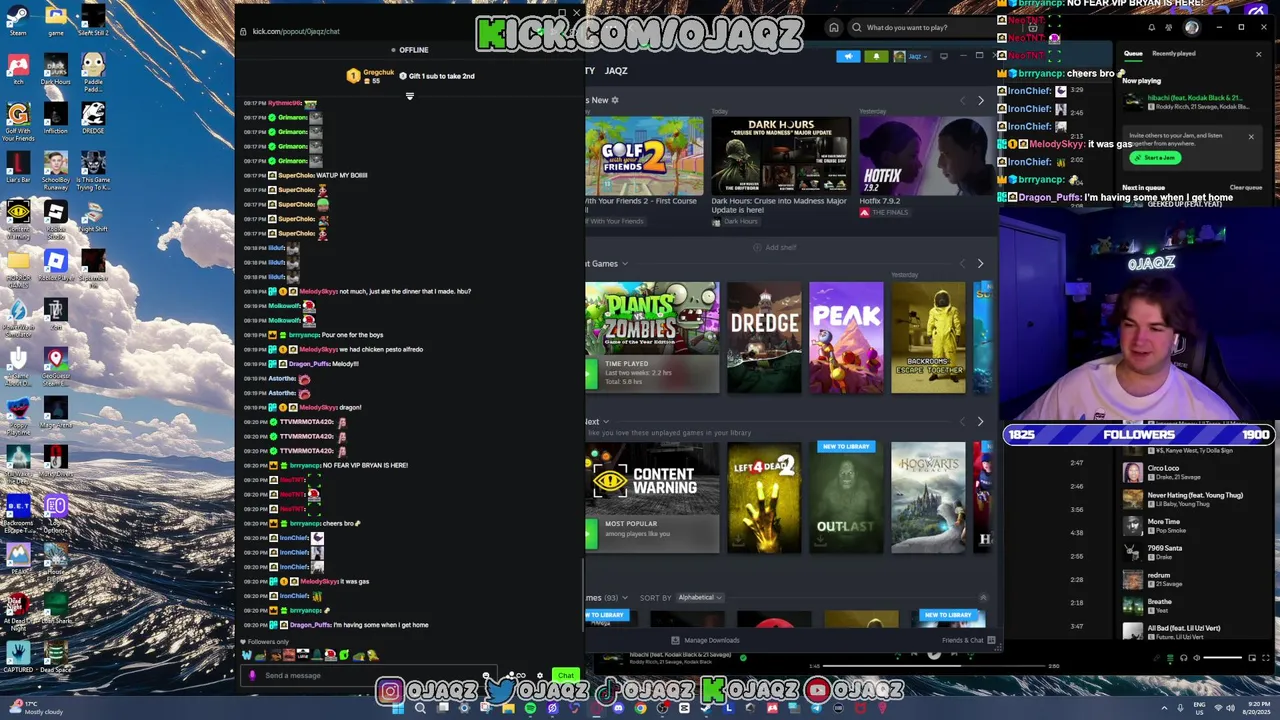This screenshot has height=720, width=1280.
Task: Select the DREDGE desktop shortcut
Action: pos(92,118)
